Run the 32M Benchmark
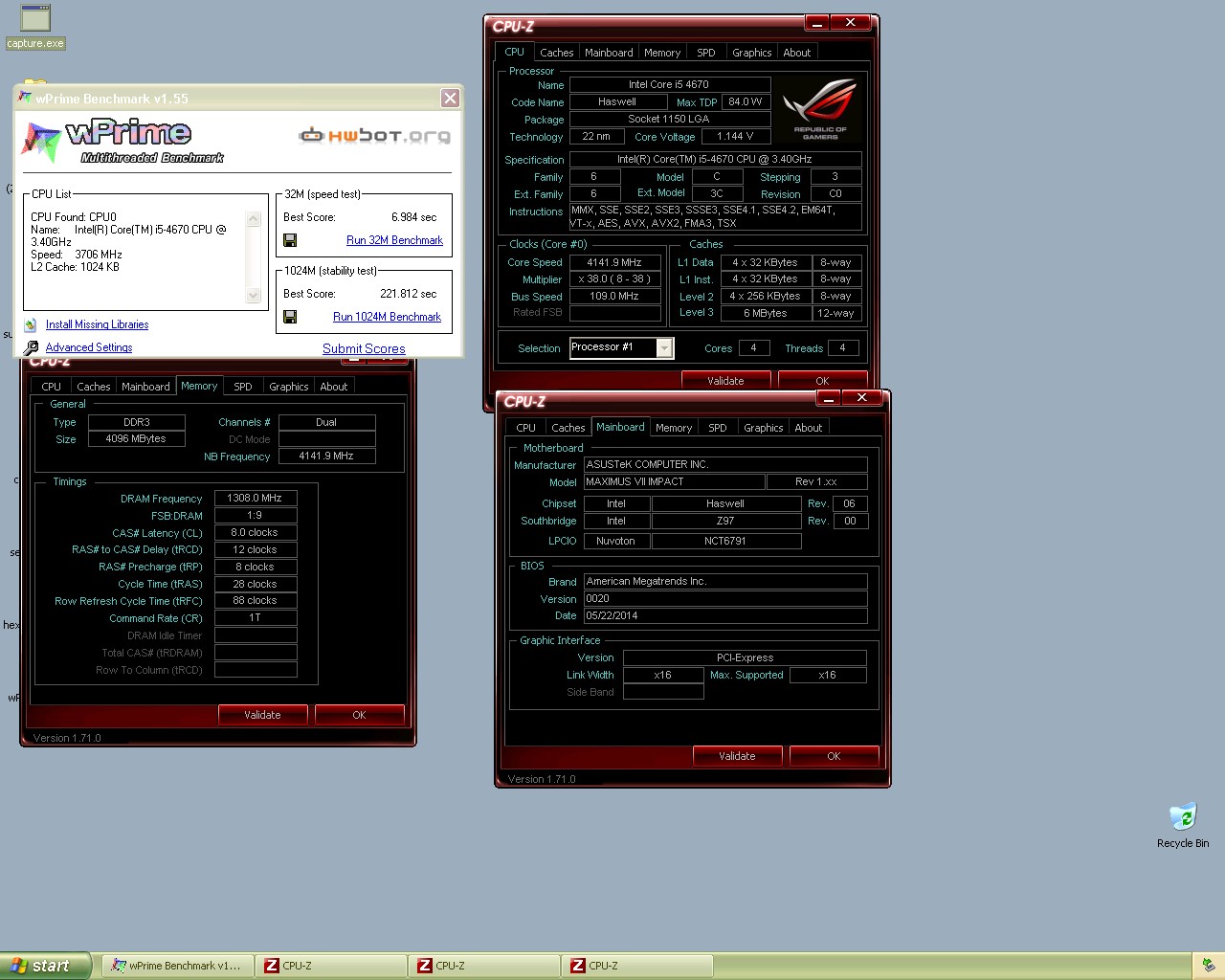Screen dimensions: 1225x980 tap(394, 240)
